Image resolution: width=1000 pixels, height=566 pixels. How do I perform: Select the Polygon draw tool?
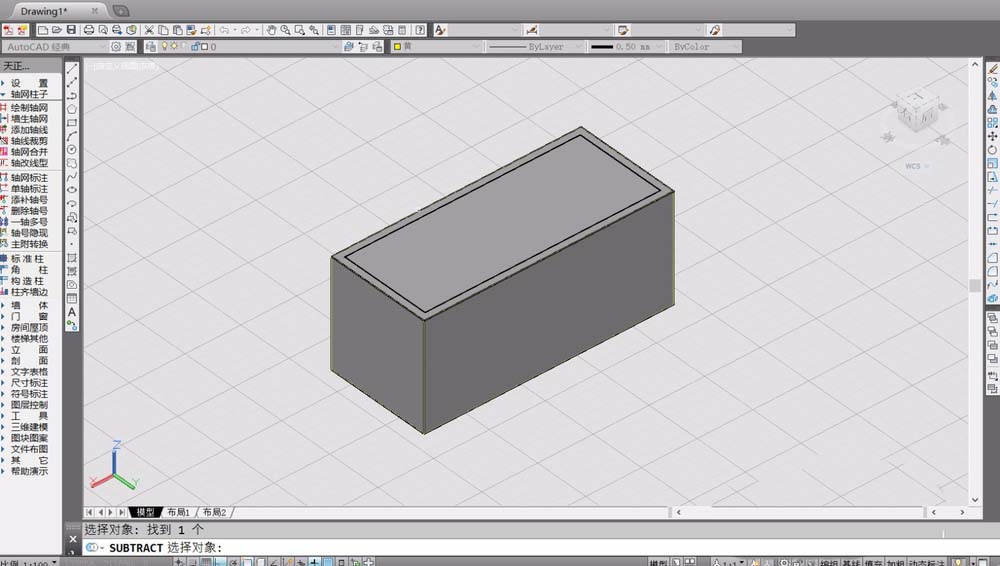pyautogui.click(x=72, y=109)
